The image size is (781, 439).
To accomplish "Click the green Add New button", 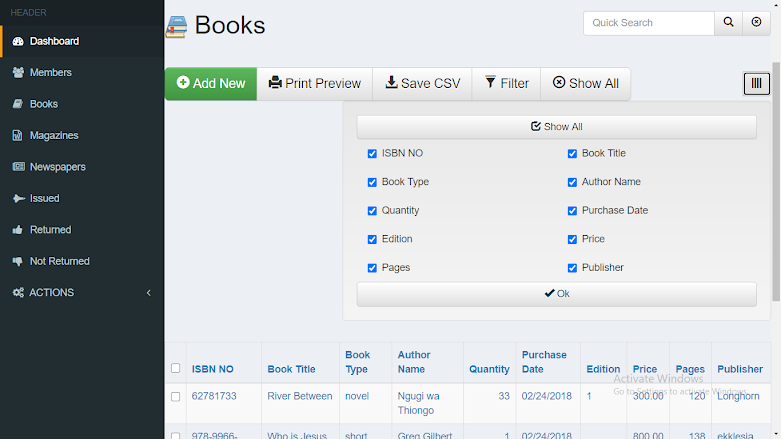I will (211, 84).
